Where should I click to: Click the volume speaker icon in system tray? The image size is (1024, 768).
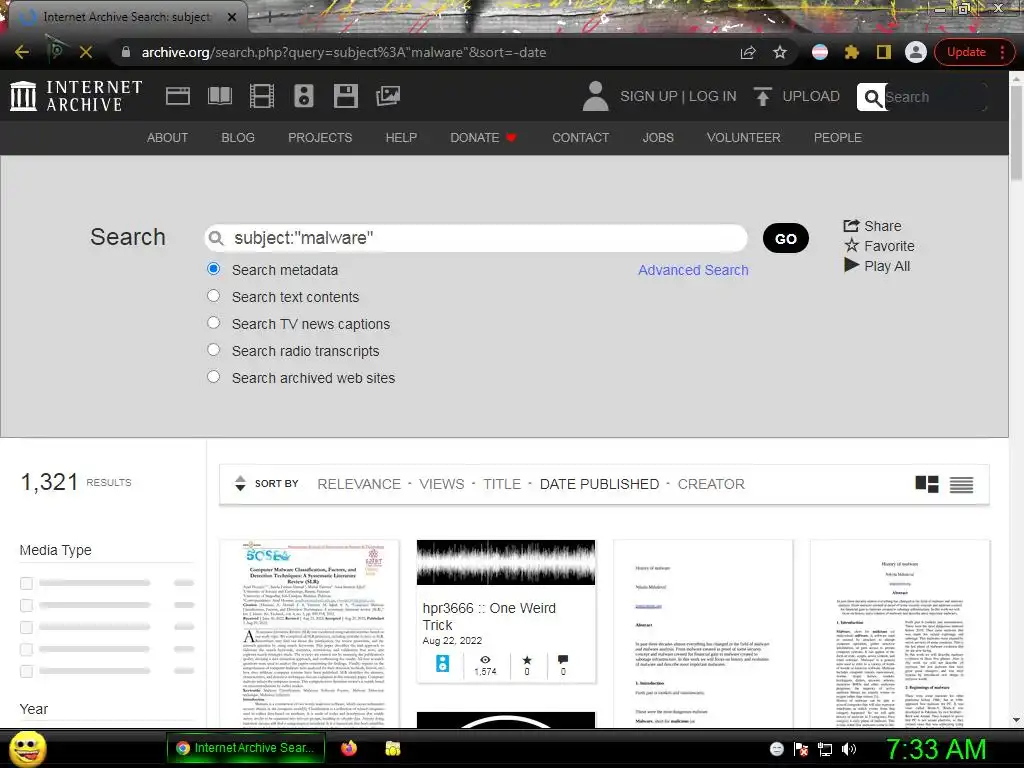pos(849,749)
